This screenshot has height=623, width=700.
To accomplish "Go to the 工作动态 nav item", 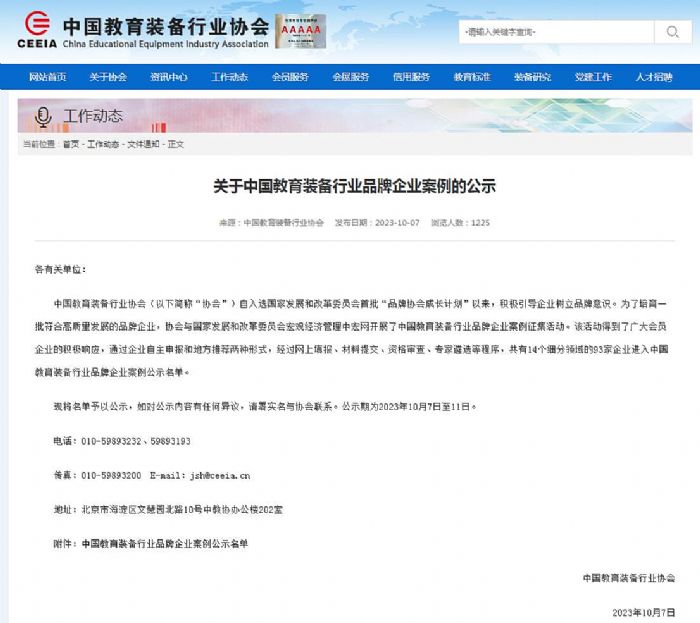I will 229,77.
